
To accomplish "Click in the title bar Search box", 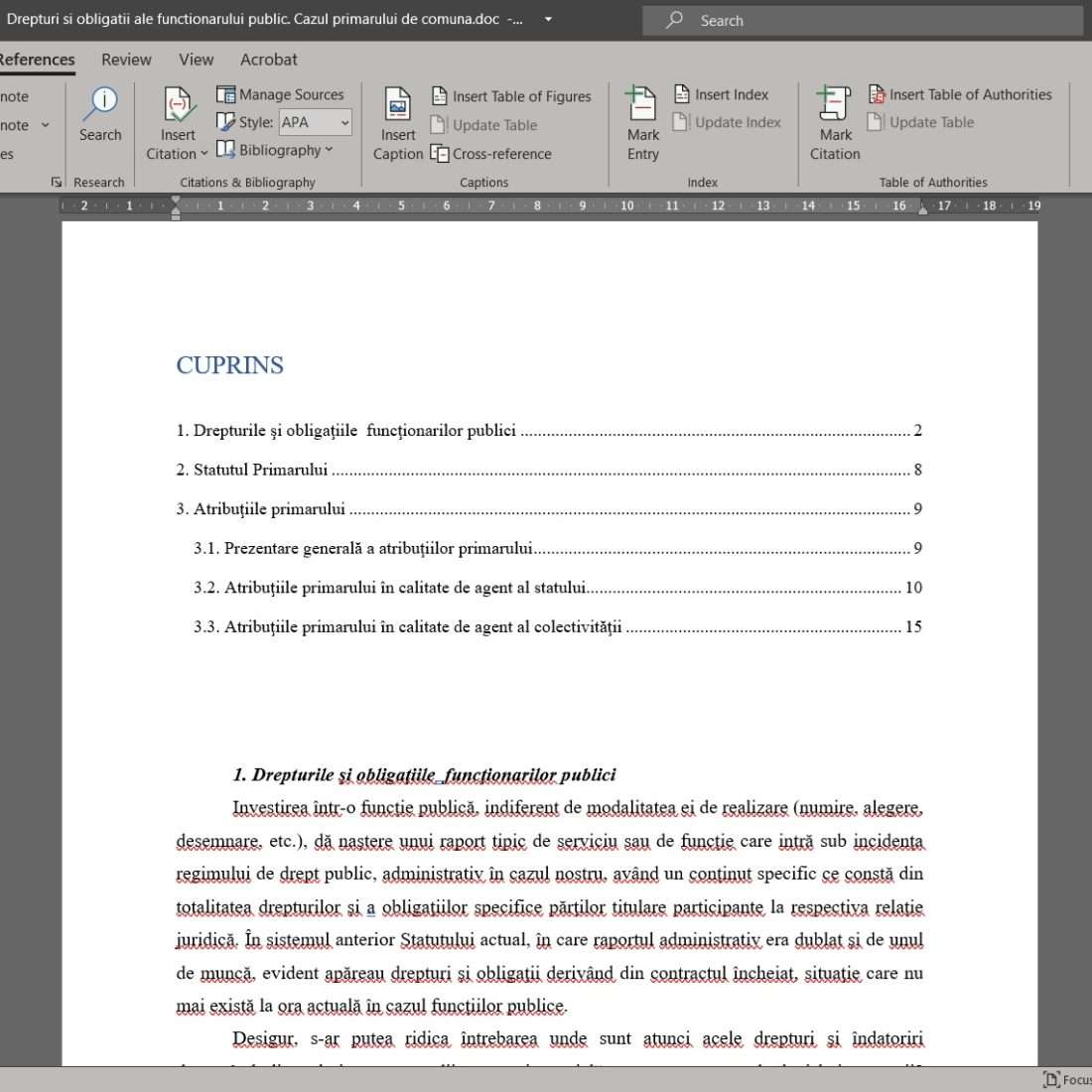I will [862, 20].
